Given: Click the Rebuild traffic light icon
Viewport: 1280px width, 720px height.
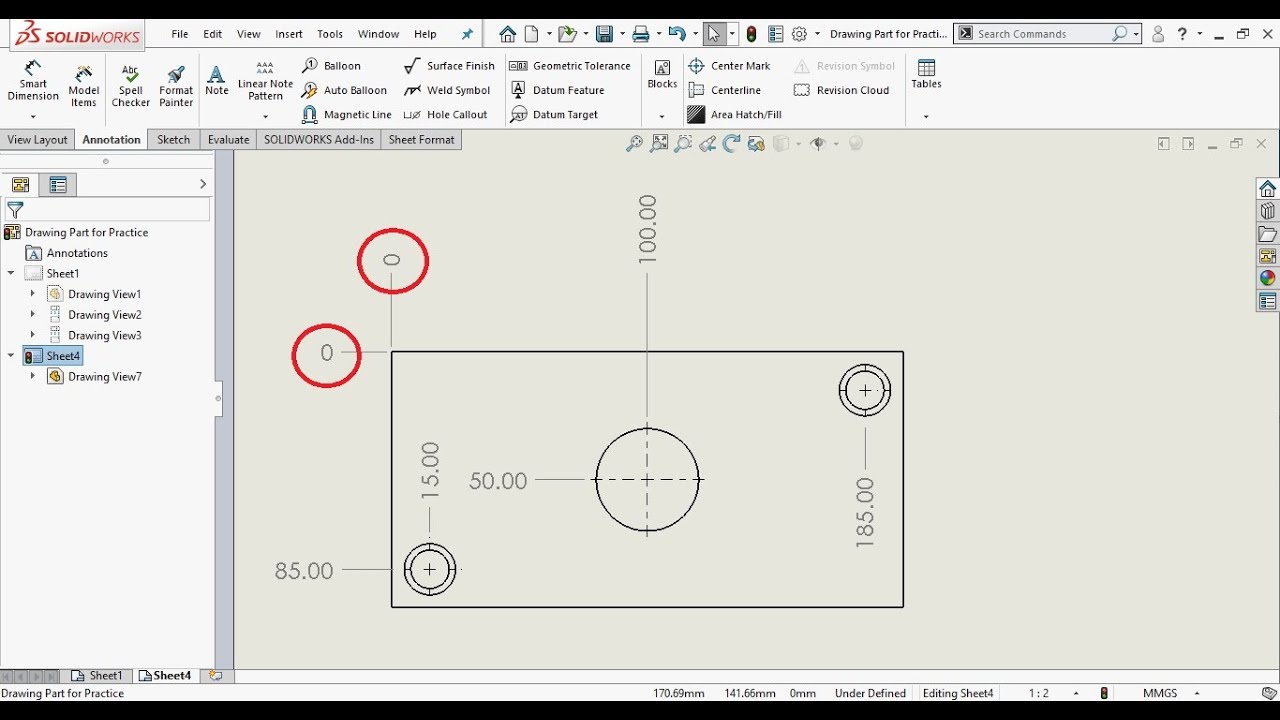Looking at the screenshot, I should [x=751, y=34].
